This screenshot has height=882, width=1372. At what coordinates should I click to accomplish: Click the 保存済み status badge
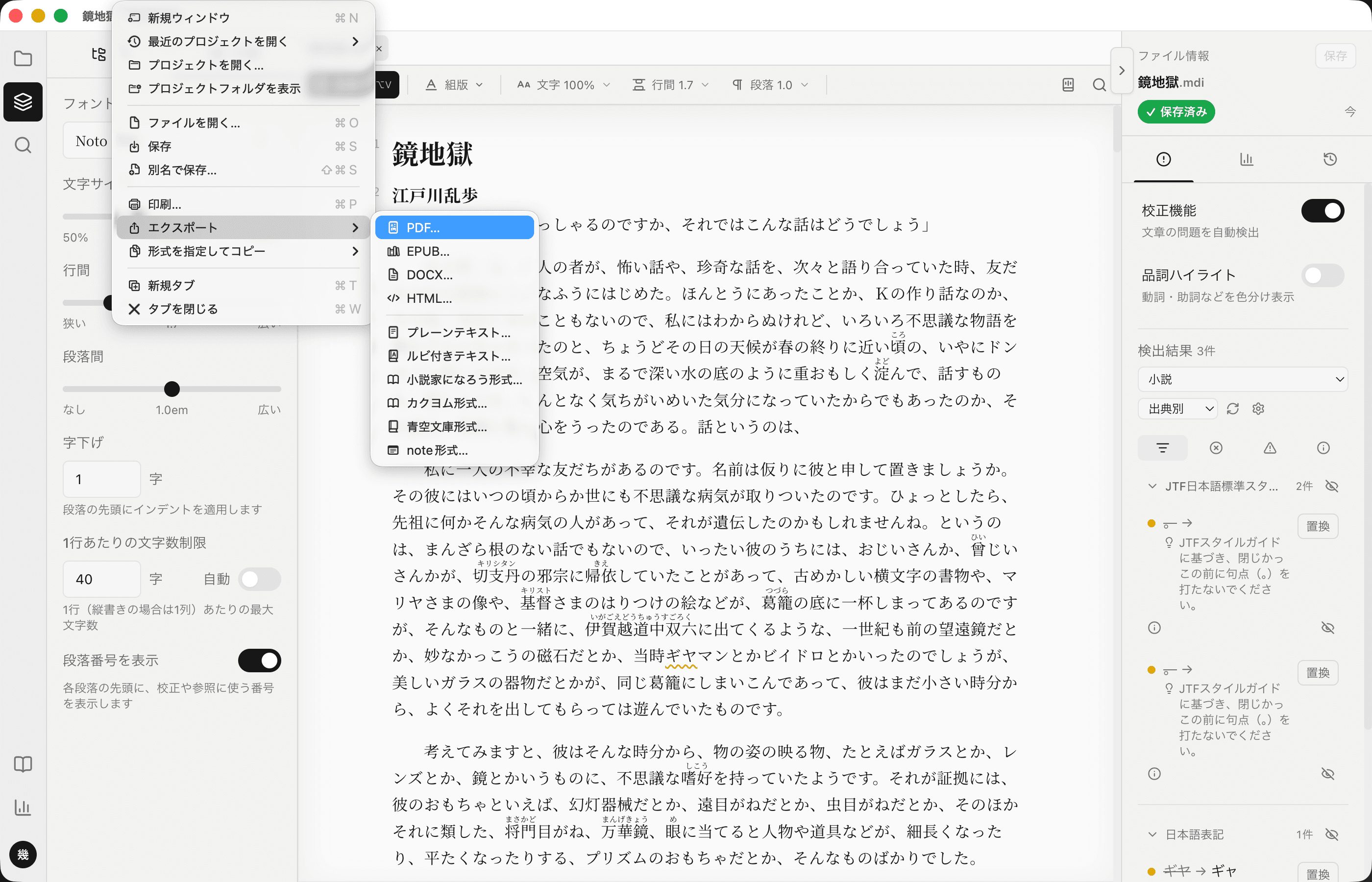point(1176,112)
